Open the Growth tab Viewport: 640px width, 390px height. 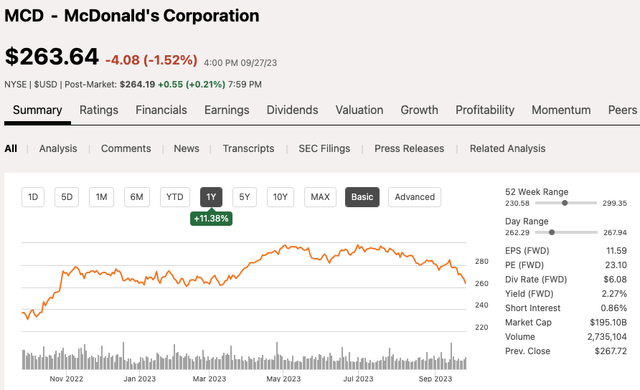tap(419, 110)
